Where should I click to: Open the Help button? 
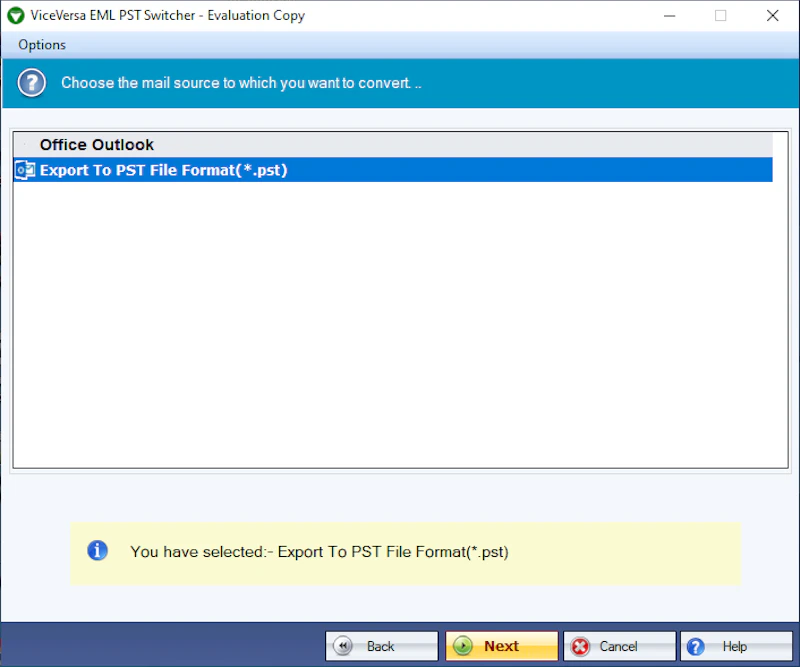click(736, 646)
